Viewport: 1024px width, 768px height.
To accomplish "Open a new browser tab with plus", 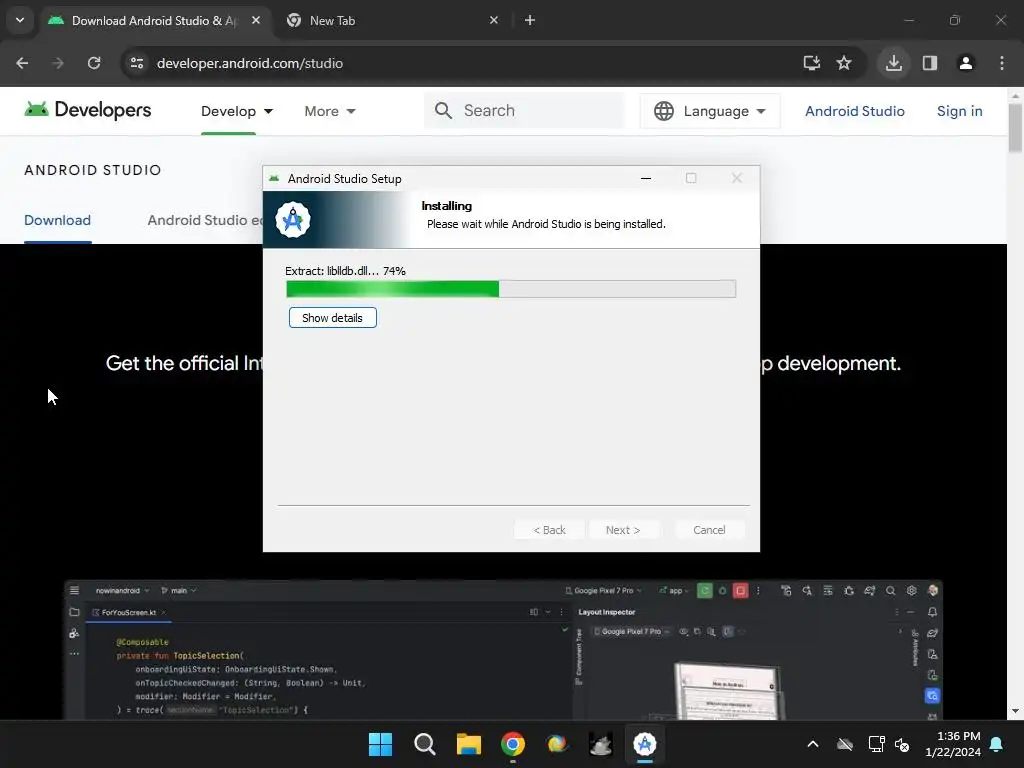I will (530, 20).
